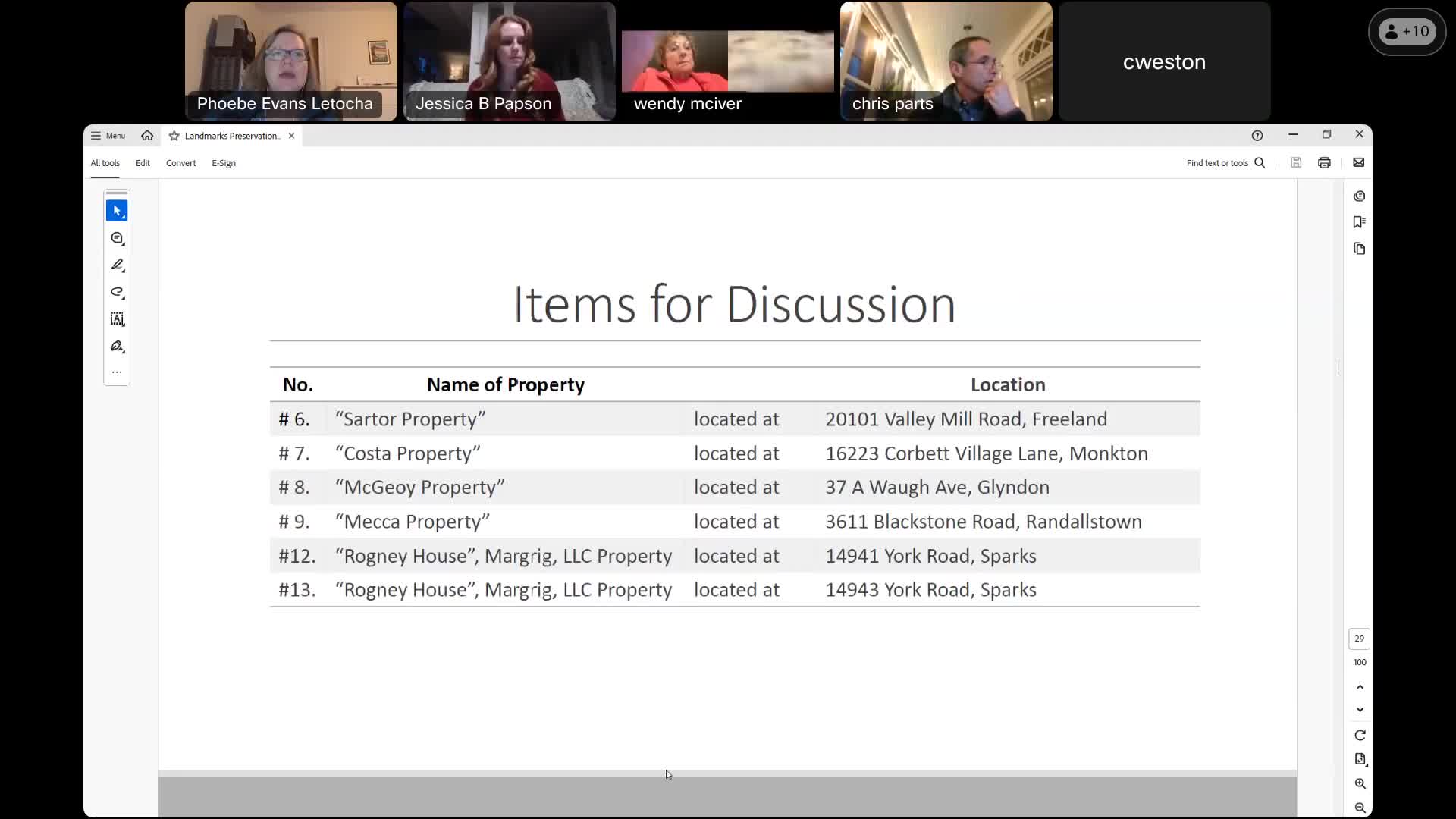Click the Add comment tool icon

(117, 238)
